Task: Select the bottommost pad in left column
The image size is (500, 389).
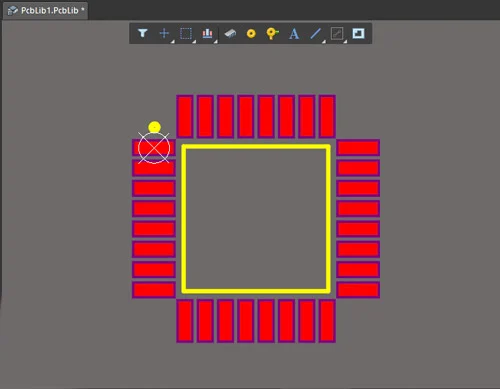Action: [154, 290]
